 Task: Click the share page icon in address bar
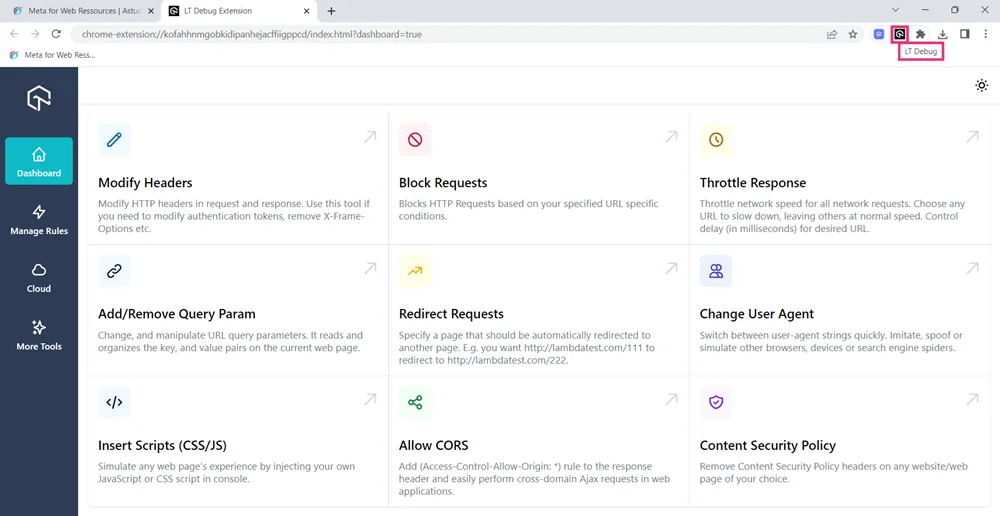pyautogui.click(x=832, y=34)
